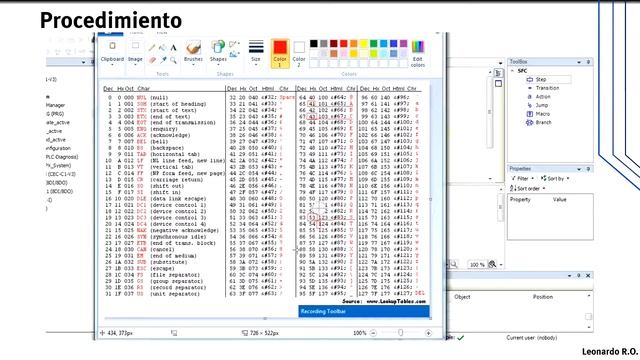Viewport: 640px width, 360px height.
Task: Pick the brown swatch in second row
Action: (x=333, y=53)
